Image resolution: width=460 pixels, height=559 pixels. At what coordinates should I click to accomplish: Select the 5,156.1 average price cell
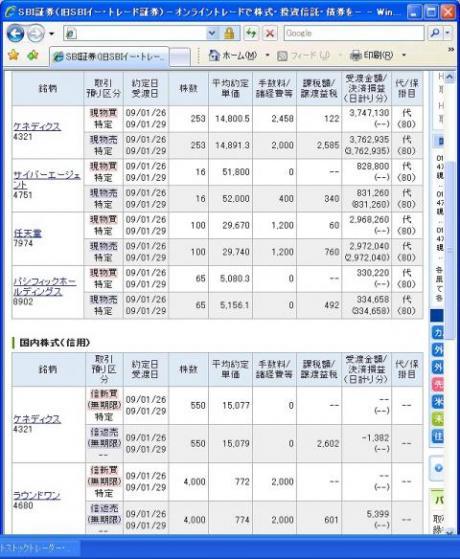pyautogui.click(x=231, y=305)
